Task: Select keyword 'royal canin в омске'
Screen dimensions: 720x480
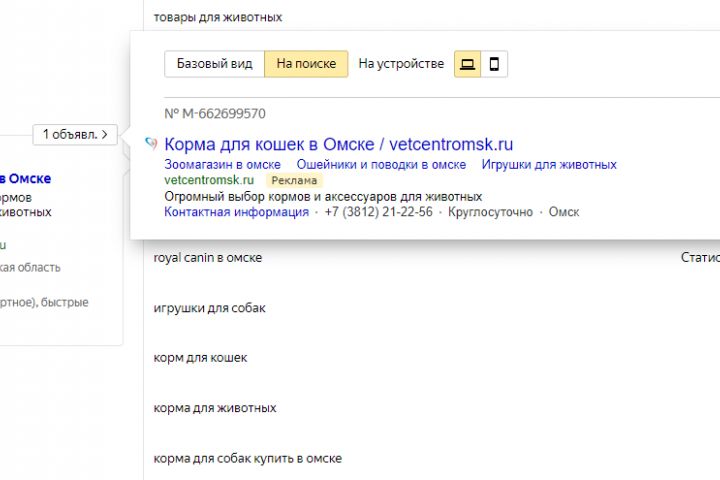Action: pyautogui.click(x=208, y=258)
